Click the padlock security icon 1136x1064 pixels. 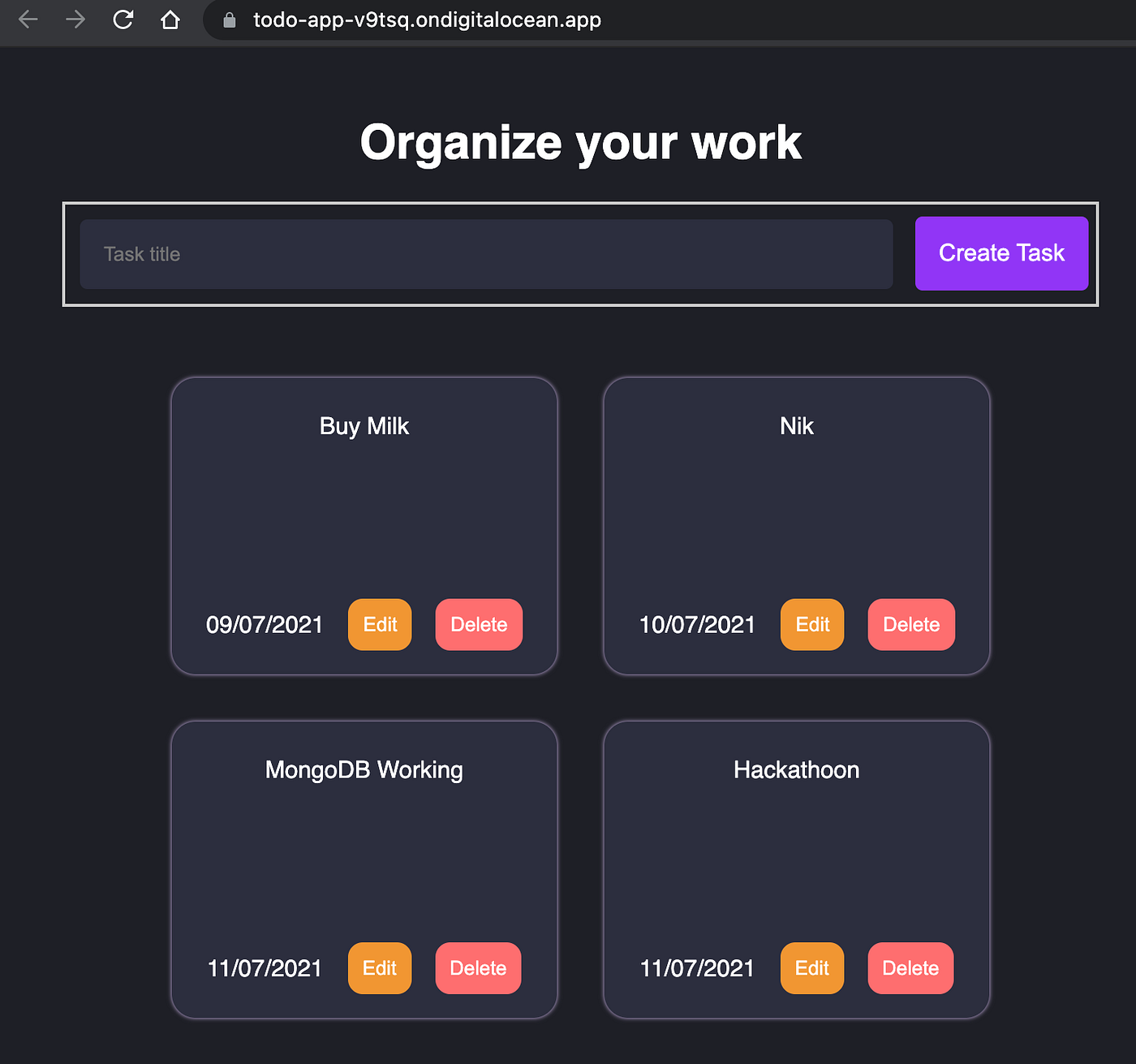(x=228, y=20)
